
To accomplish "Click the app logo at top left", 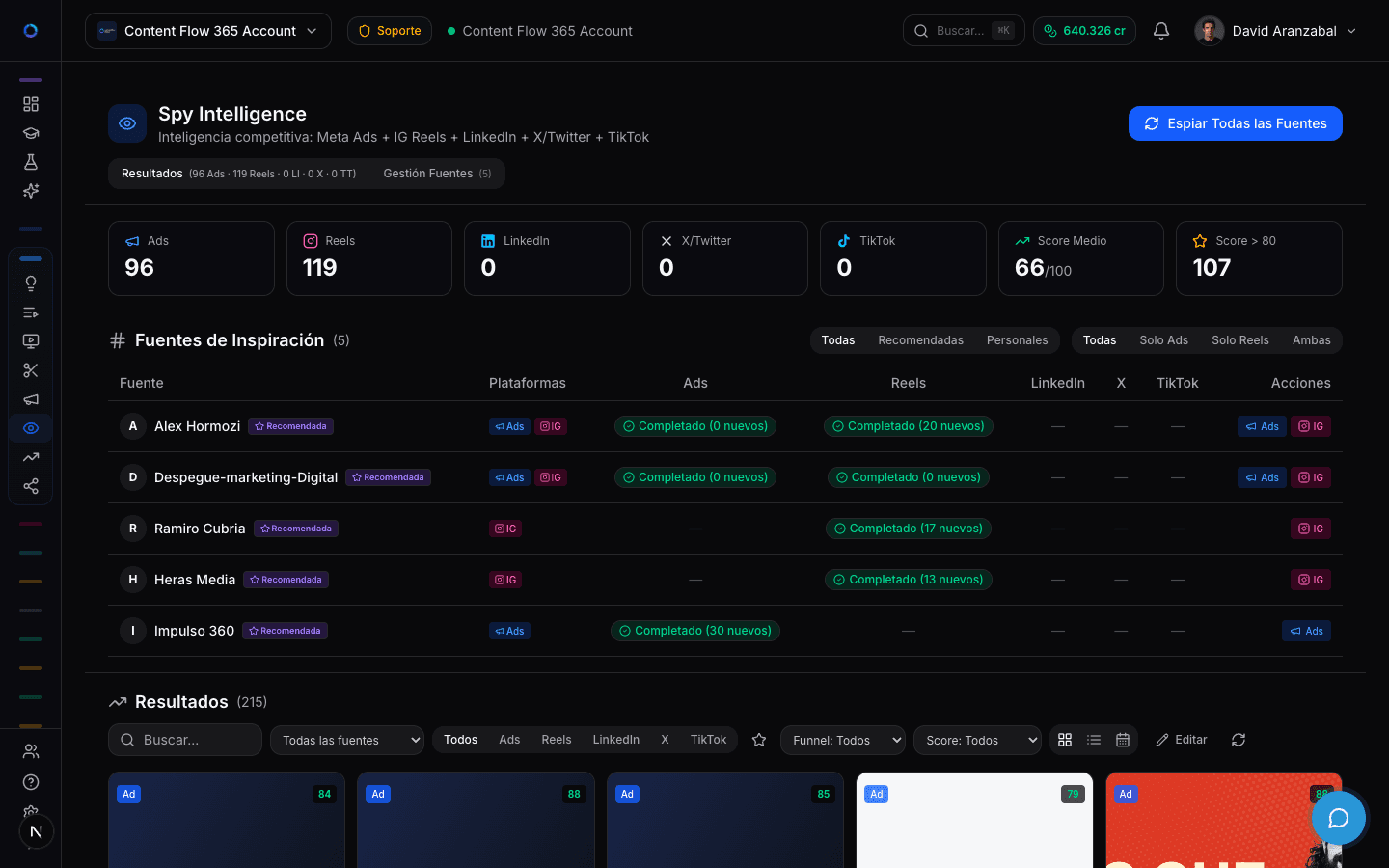I will pos(31,31).
